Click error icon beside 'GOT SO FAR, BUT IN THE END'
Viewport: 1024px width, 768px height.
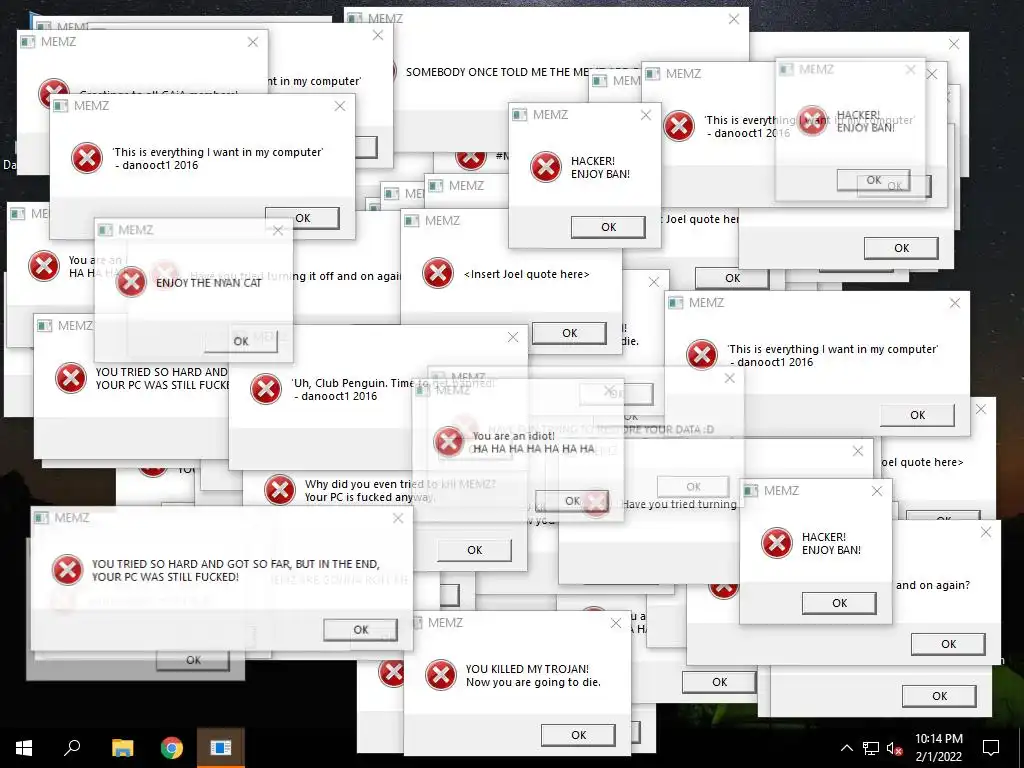68,570
